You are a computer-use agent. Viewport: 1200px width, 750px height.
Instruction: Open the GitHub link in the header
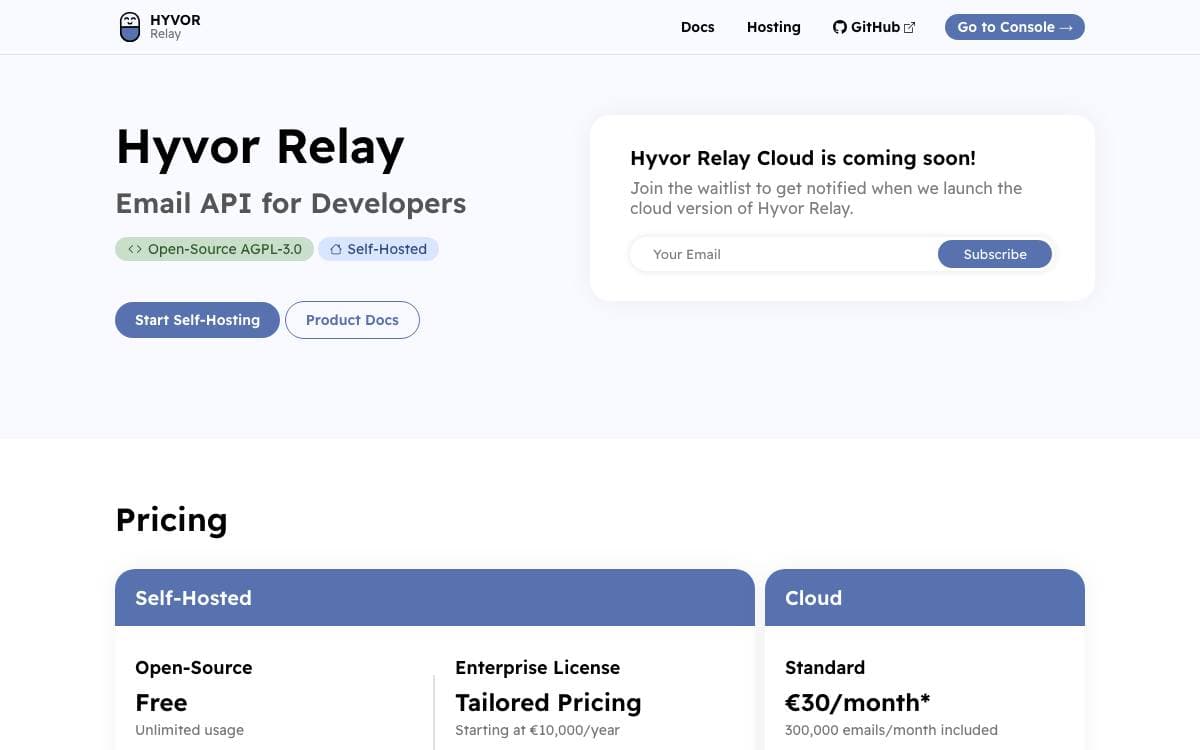point(874,27)
